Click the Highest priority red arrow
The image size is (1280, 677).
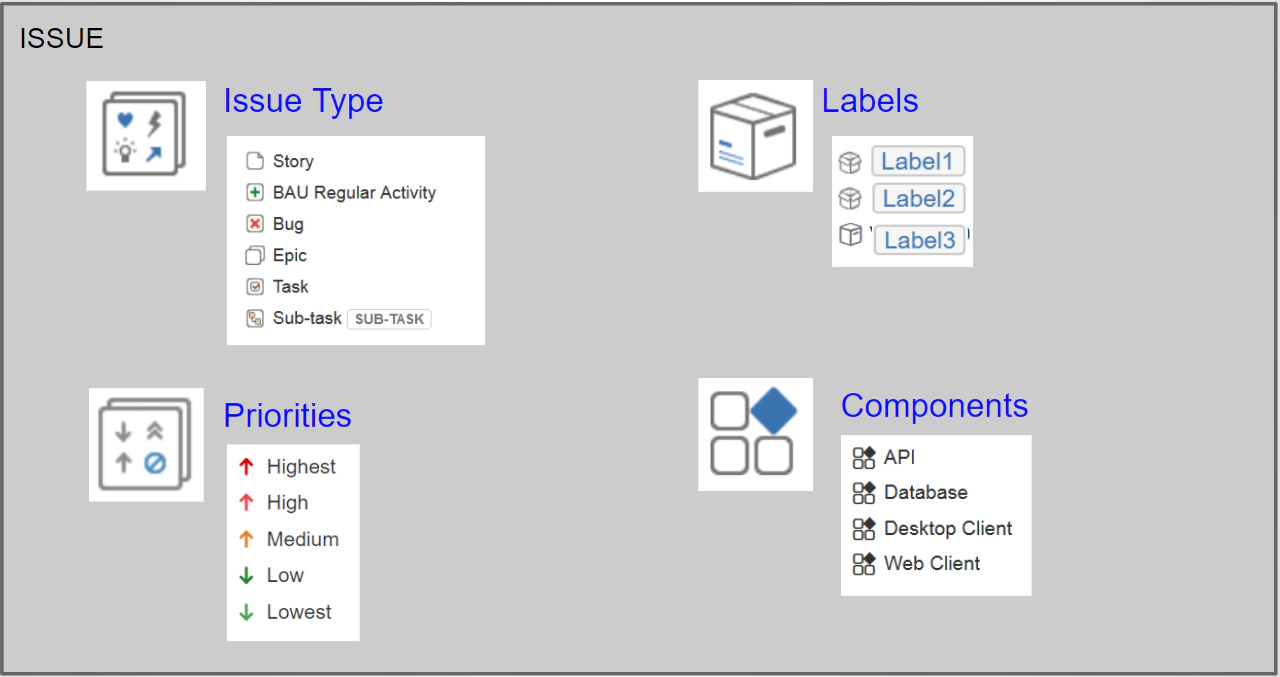point(248,466)
